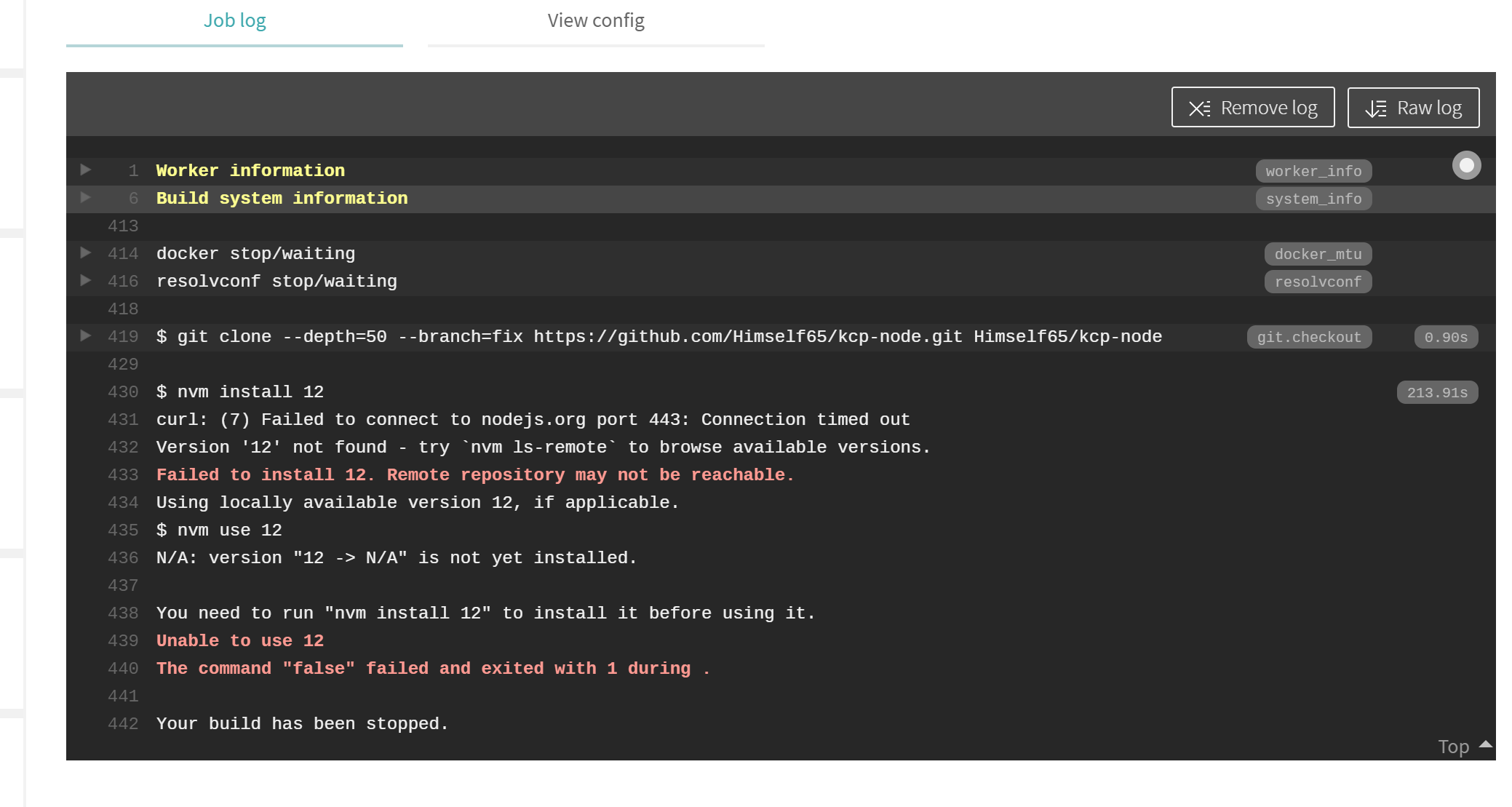Click the resolvconf tag label

(x=1318, y=282)
